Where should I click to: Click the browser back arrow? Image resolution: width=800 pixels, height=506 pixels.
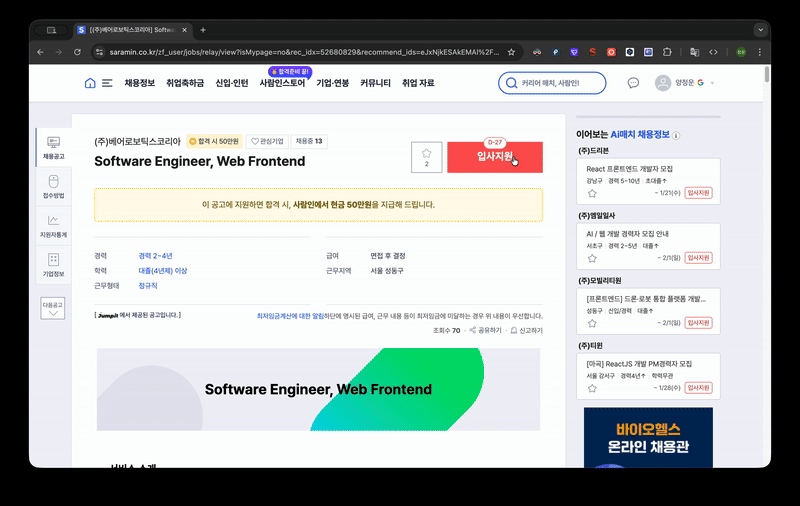tap(40, 52)
